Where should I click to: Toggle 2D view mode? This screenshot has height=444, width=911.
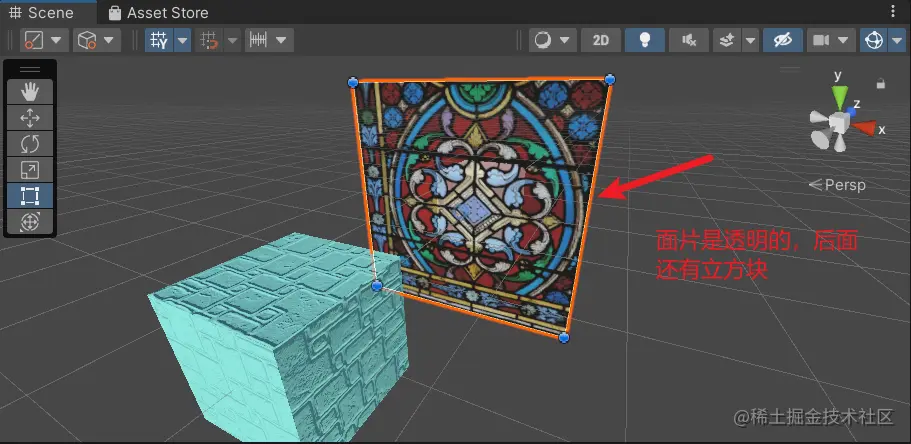[x=600, y=40]
